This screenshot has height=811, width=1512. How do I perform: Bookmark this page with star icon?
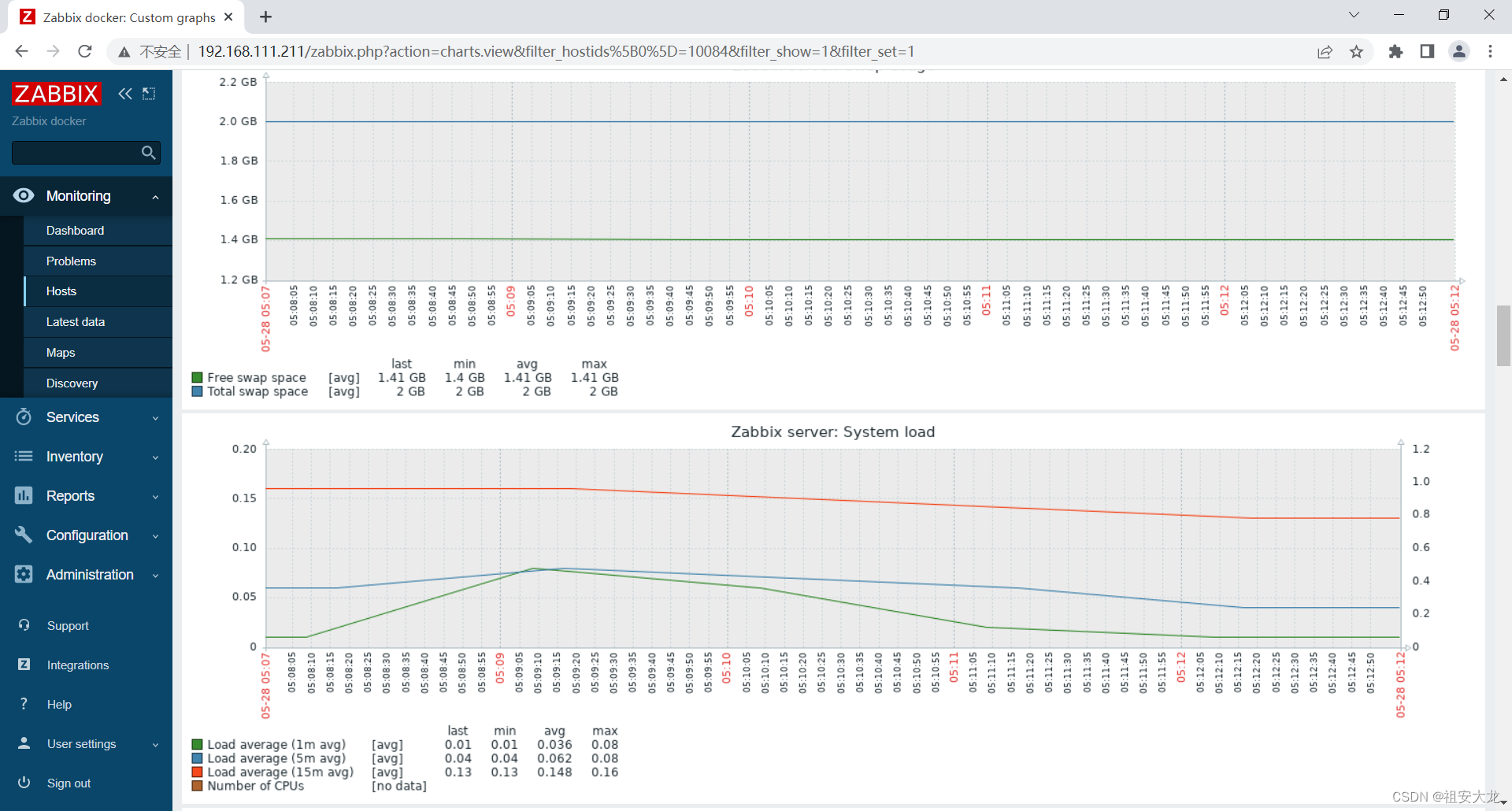(x=1356, y=52)
